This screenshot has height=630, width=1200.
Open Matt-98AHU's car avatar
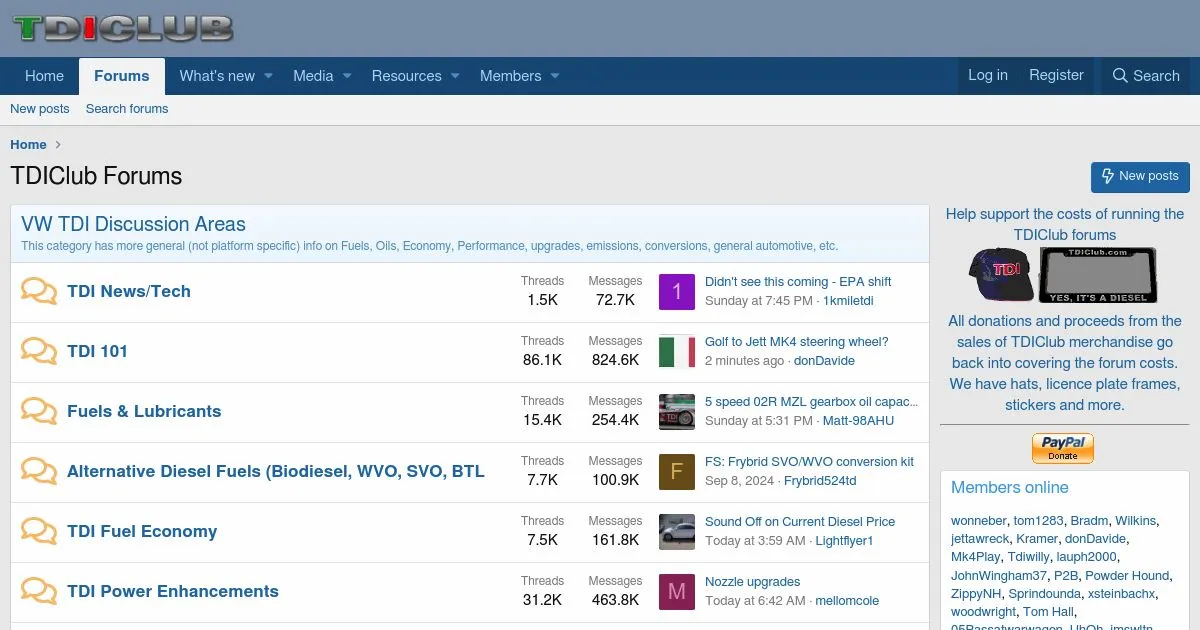coord(677,412)
